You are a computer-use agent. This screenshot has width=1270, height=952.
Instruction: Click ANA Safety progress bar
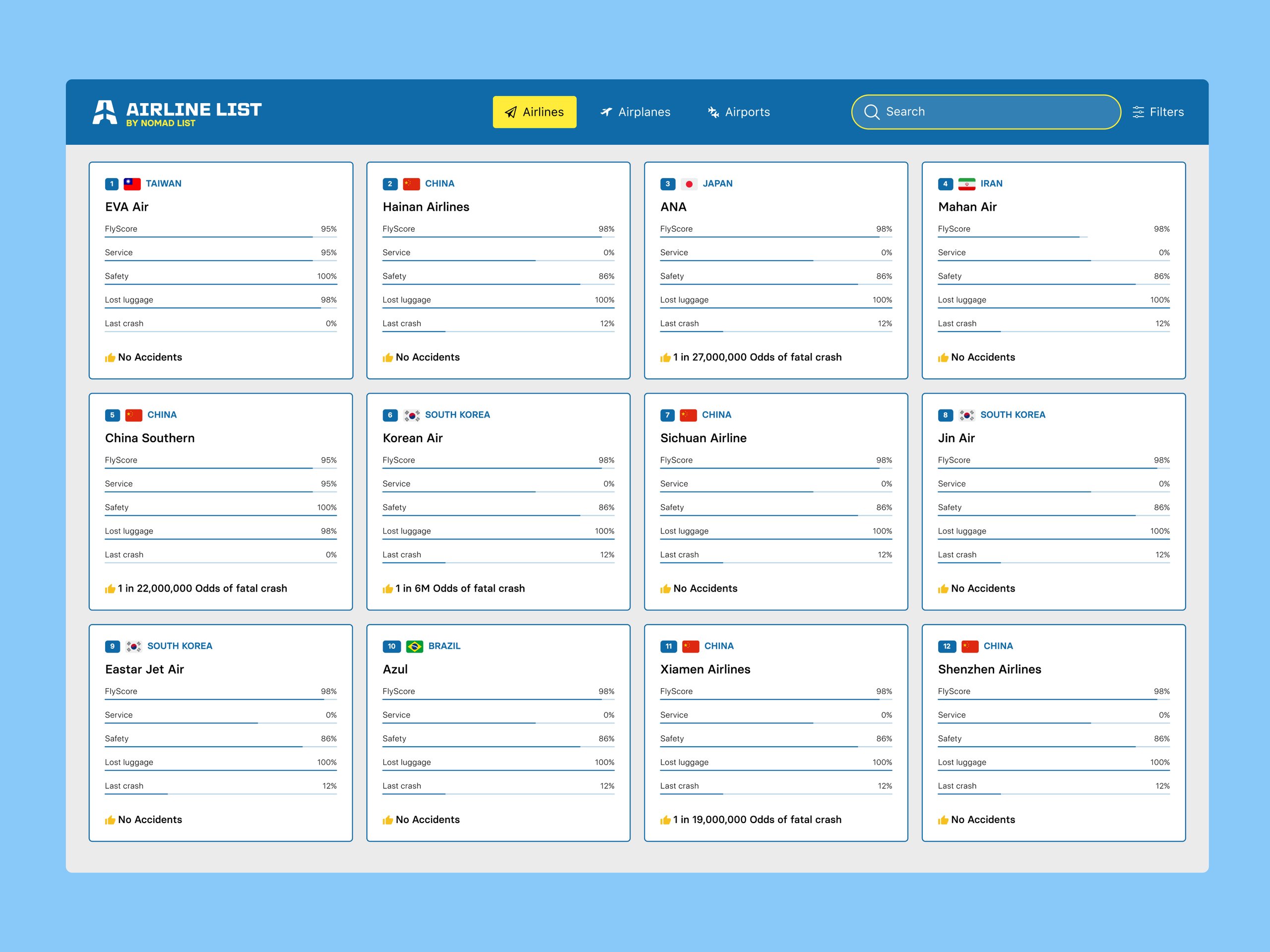(776, 284)
